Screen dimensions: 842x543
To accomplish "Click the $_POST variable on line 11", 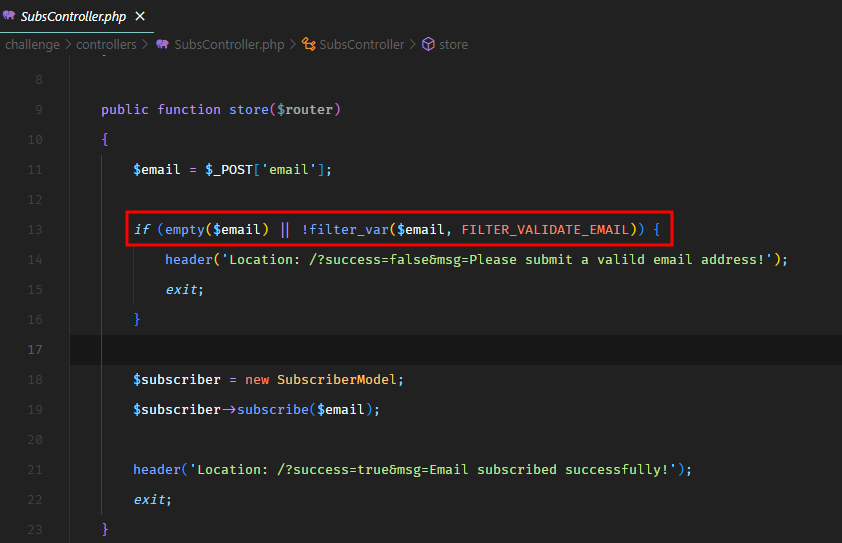I will tap(229, 170).
